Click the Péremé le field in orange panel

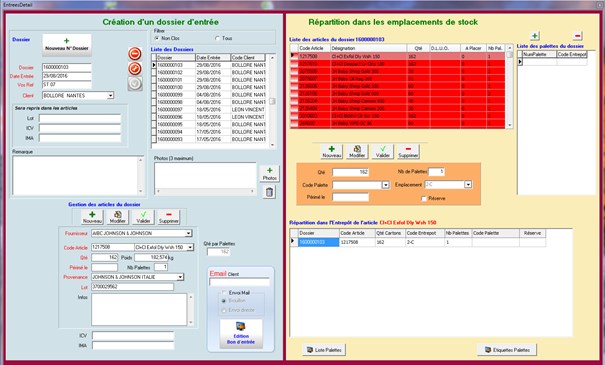[350, 197]
